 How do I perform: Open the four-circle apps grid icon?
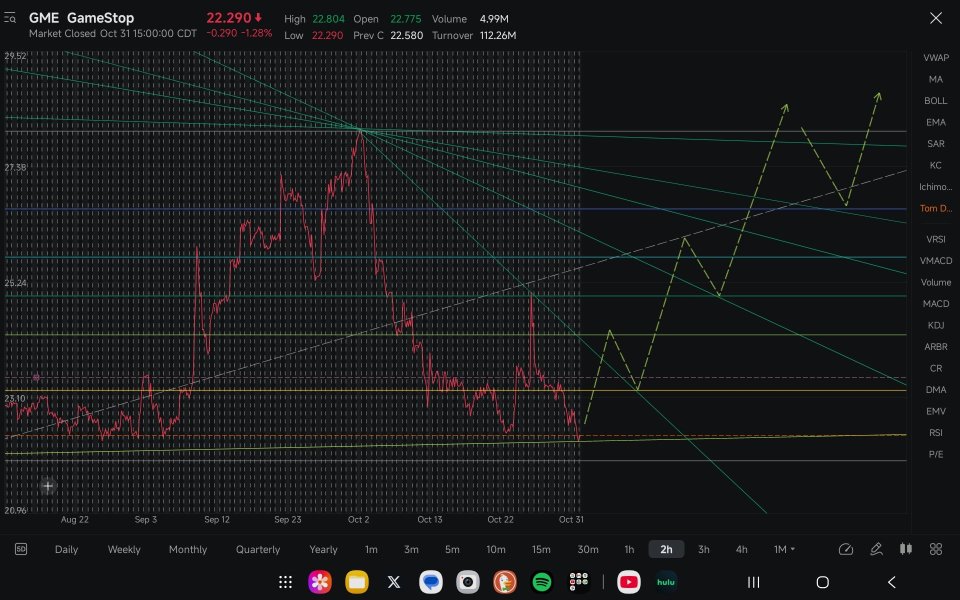(936, 549)
